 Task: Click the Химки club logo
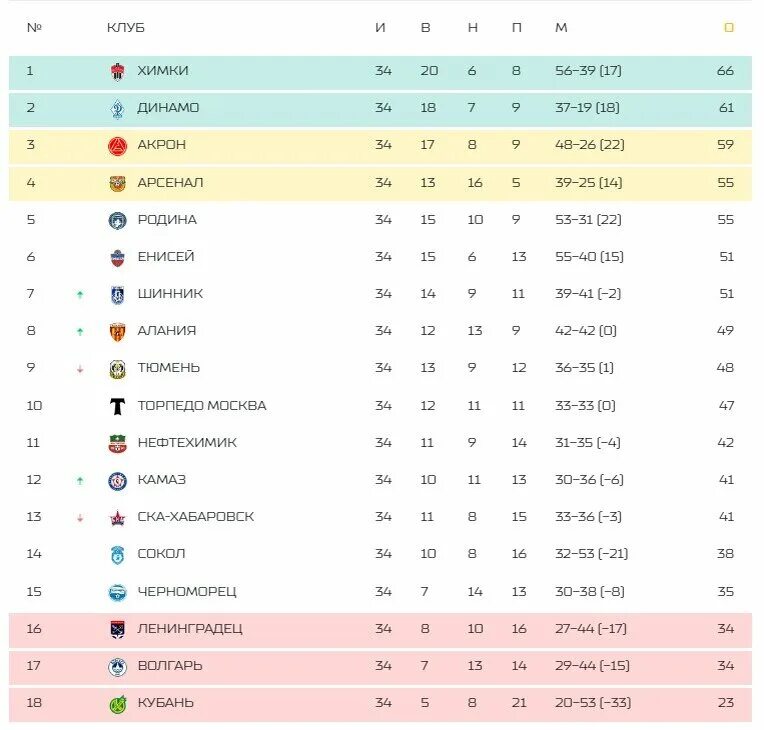(x=117, y=71)
